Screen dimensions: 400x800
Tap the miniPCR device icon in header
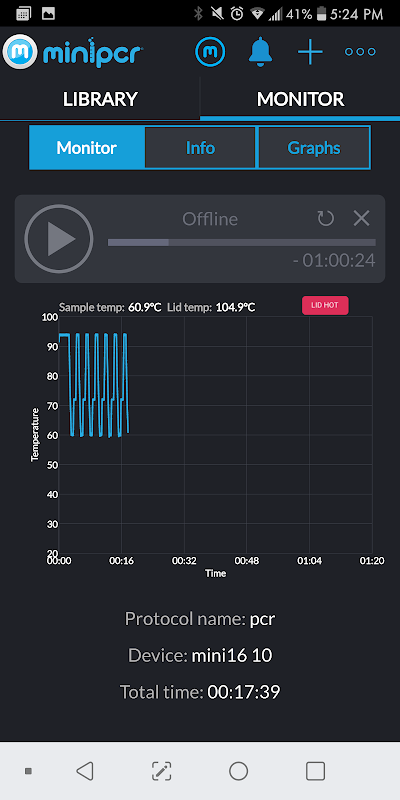210,52
